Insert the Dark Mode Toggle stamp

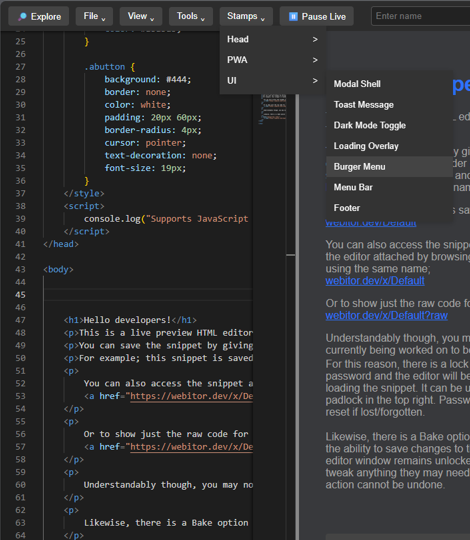coord(389,125)
